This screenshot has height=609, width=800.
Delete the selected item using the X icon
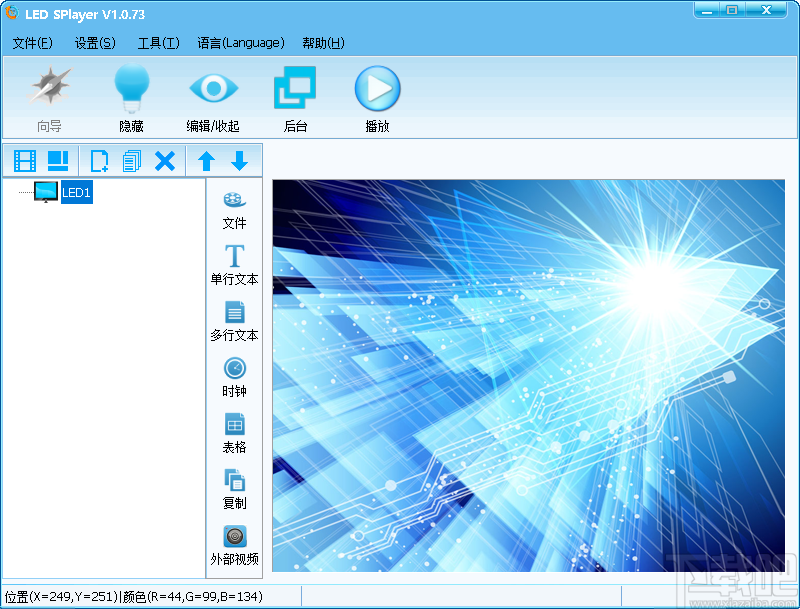164,160
